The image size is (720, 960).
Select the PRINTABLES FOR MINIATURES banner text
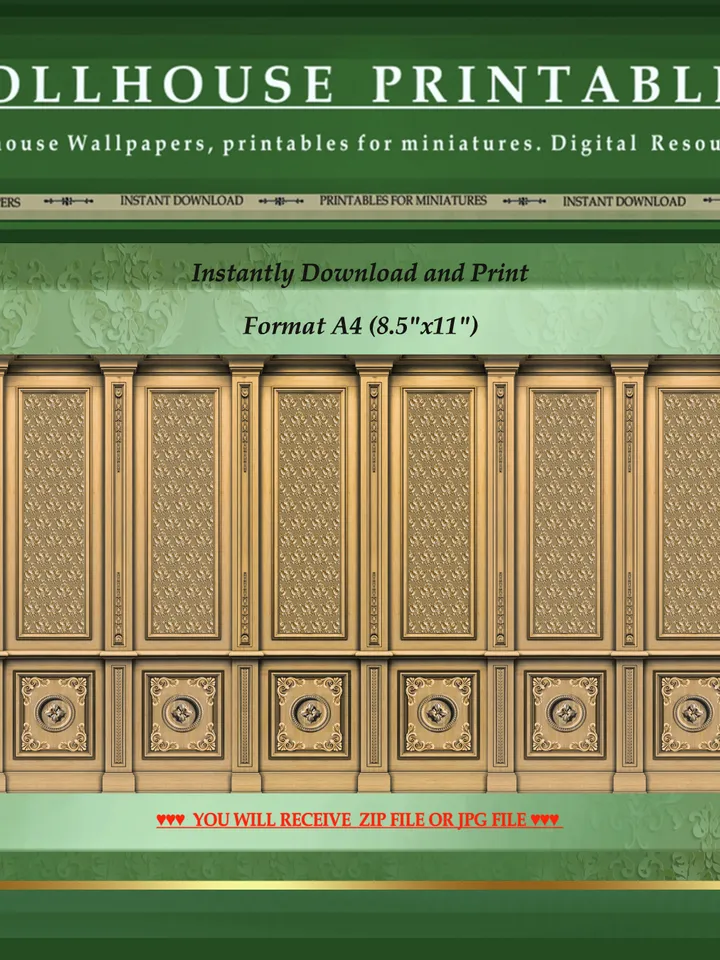[x=403, y=201]
